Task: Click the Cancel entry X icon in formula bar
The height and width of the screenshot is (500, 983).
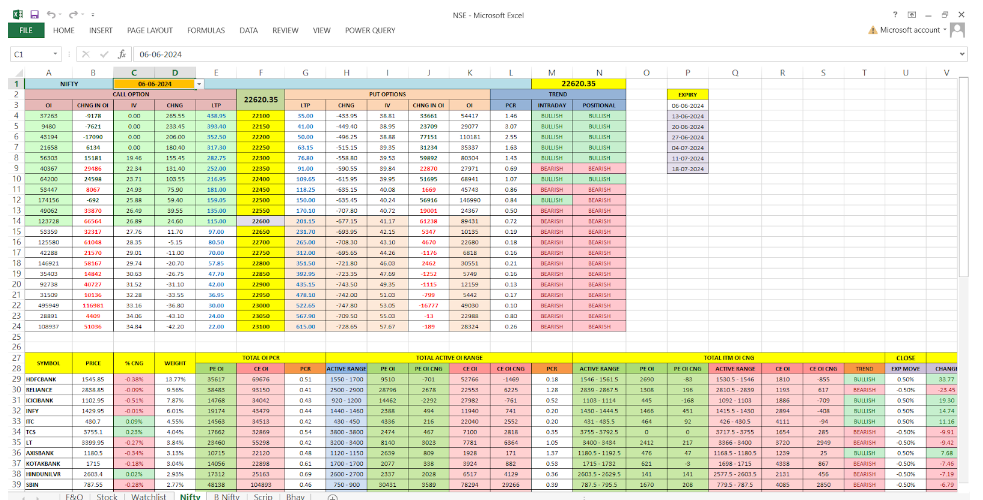Action: pos(87,54)
